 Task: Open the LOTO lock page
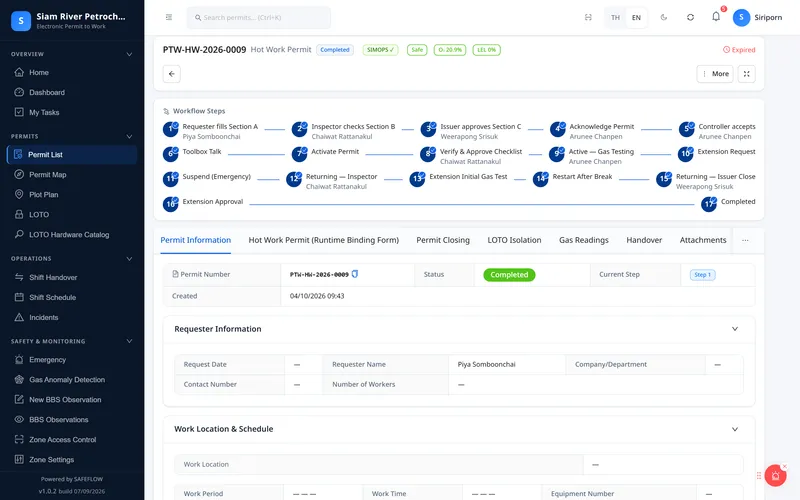(71, 214)
